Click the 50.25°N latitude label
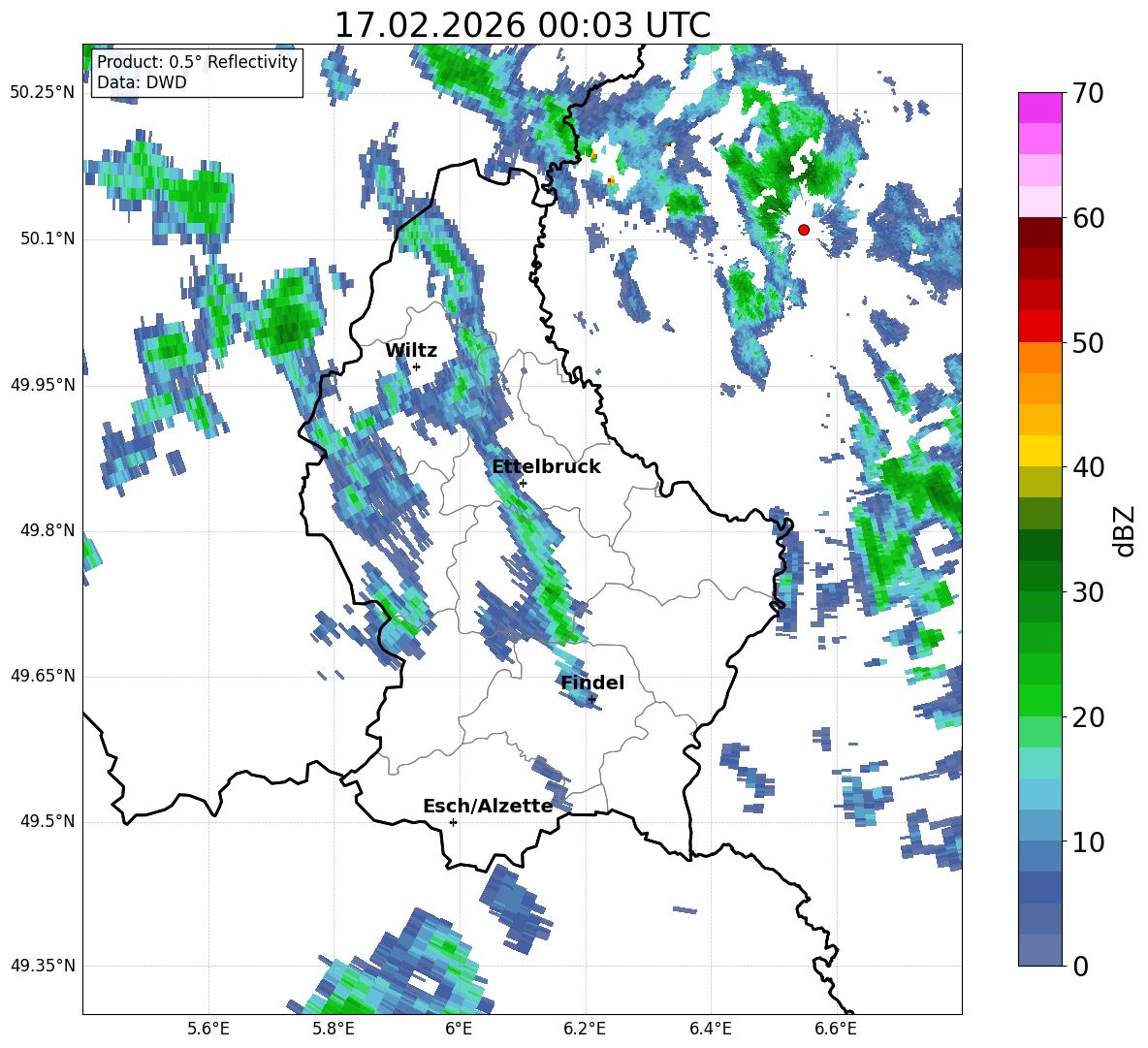Viewport: 1148px width, 1048px height. coord(43,93)
